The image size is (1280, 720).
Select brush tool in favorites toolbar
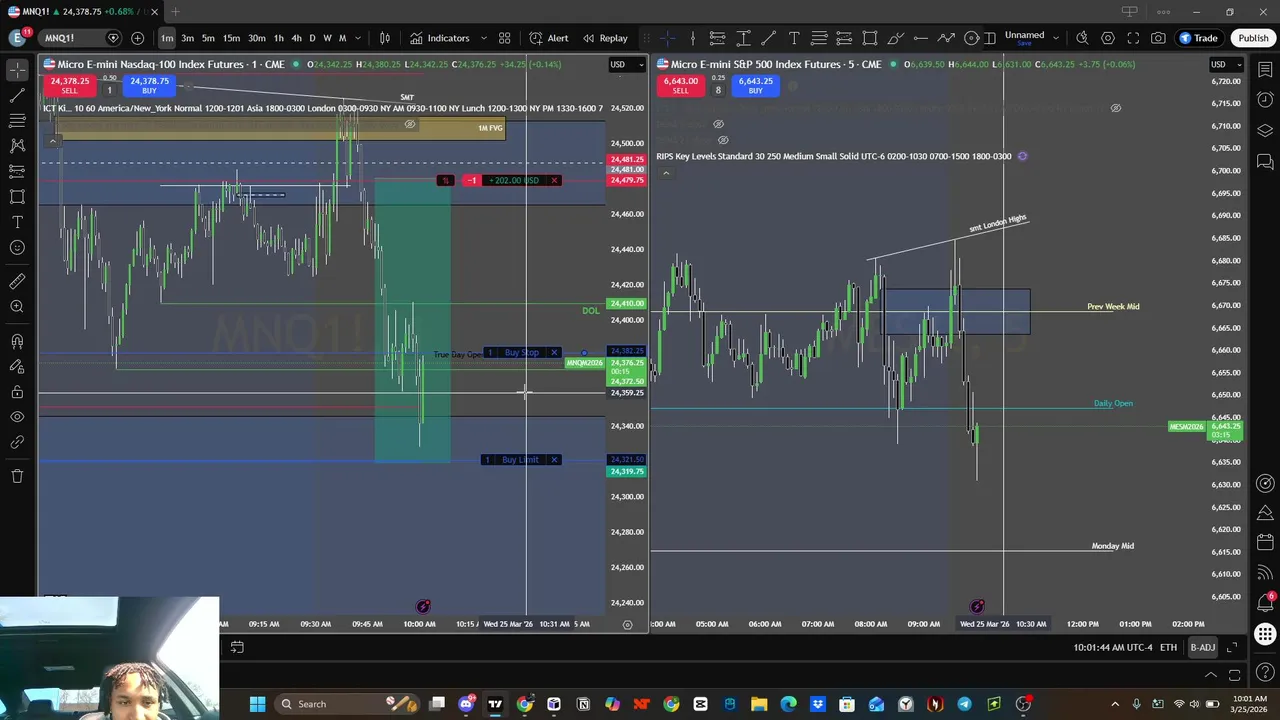[895, 38]
